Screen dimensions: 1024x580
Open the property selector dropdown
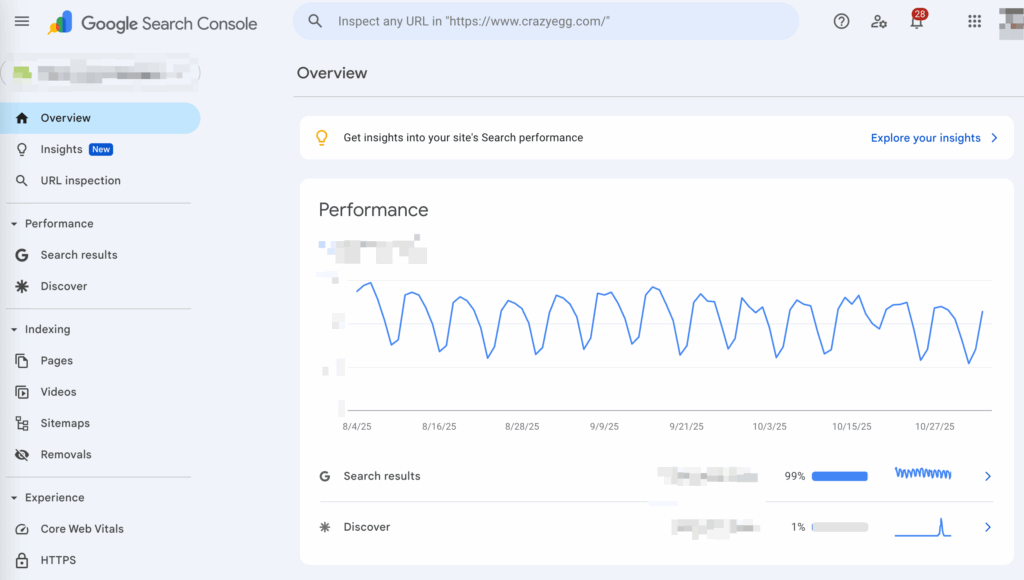100,72
